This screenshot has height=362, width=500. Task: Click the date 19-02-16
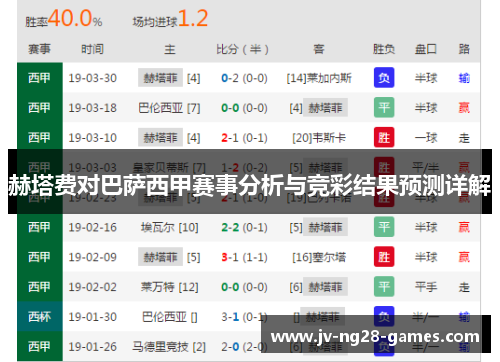click(93, 227)
